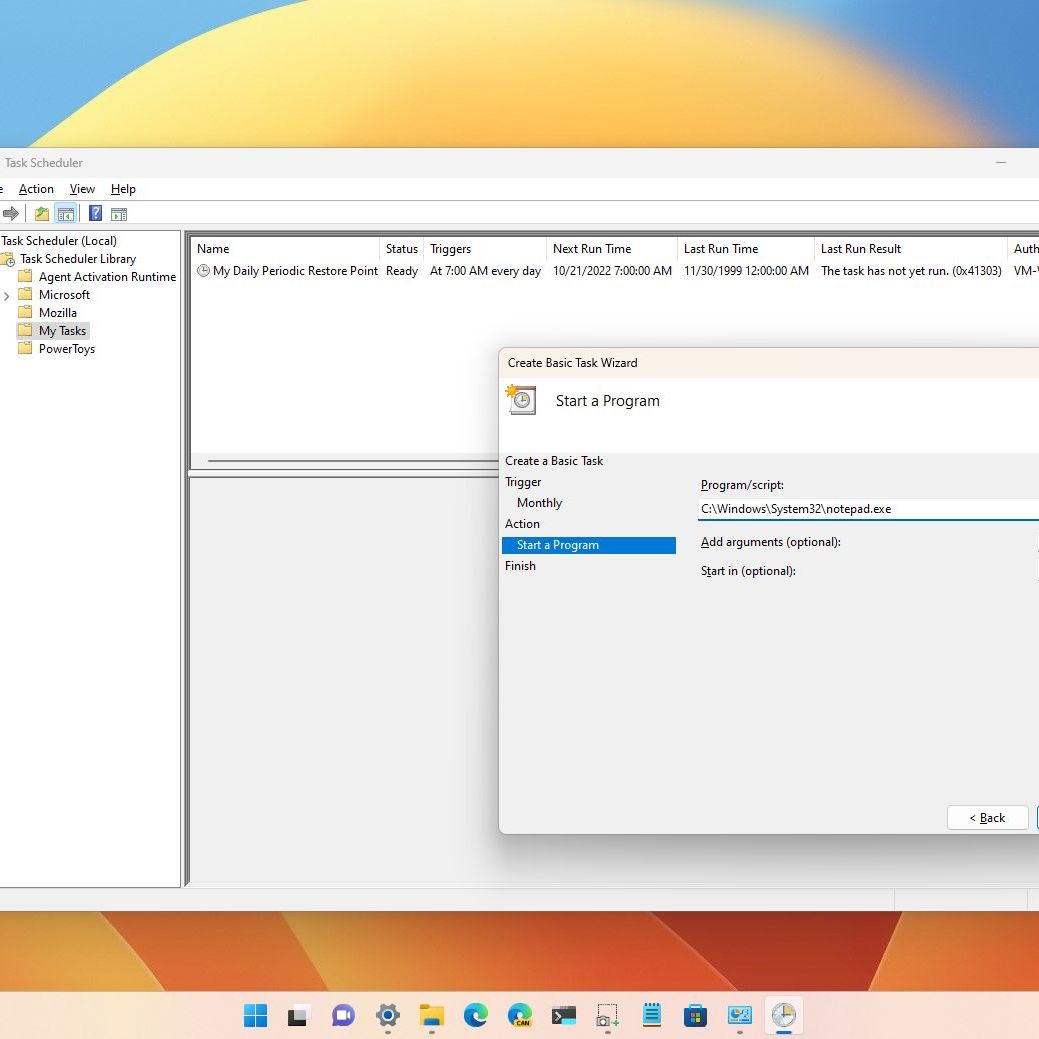The height and width of the screenshot is (1039, 1039).
Task: Click the Task Scheduler Library folder icon
Action: [8, 259]
